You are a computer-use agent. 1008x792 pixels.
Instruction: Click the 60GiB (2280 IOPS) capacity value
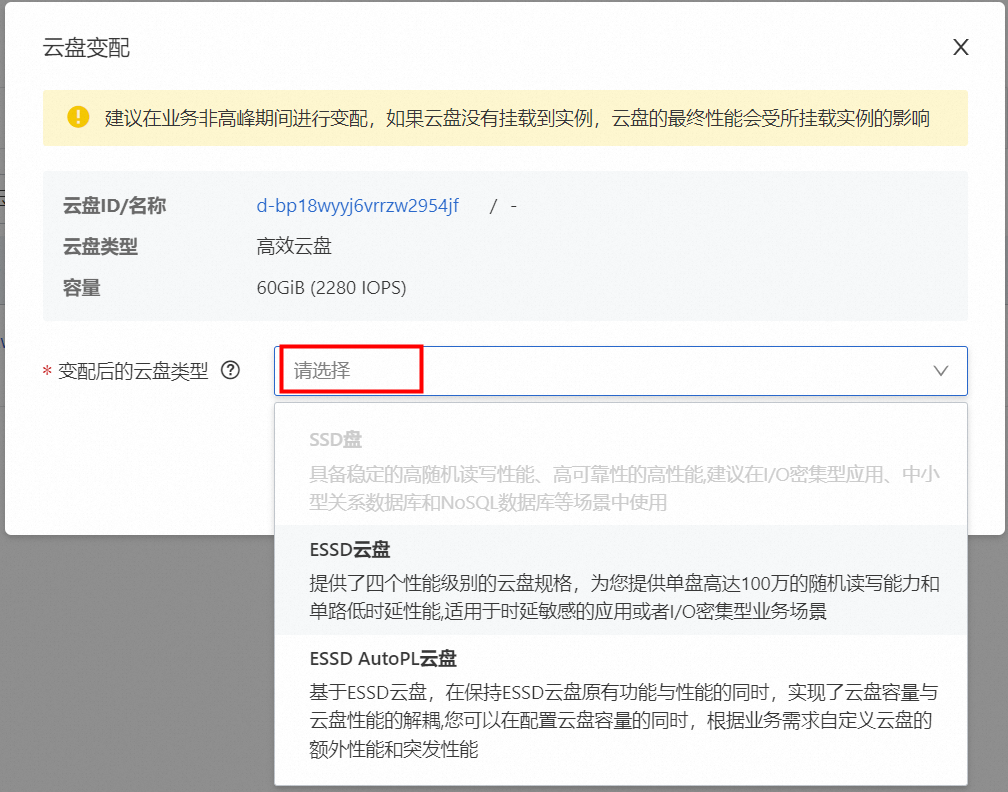tap(331, 288)
